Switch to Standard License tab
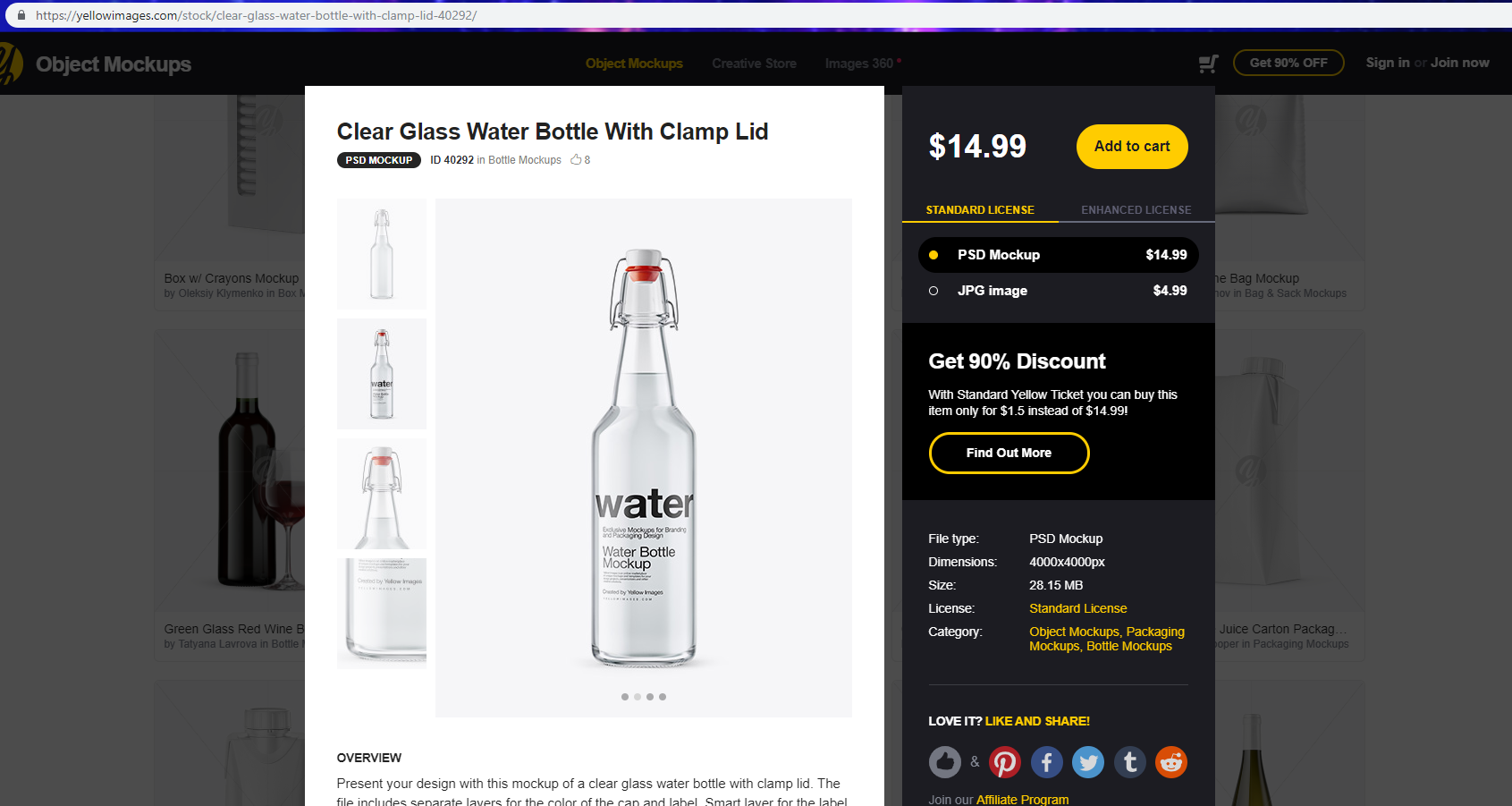The height and width of the screenshot is (806, 1512). [980, 210]
